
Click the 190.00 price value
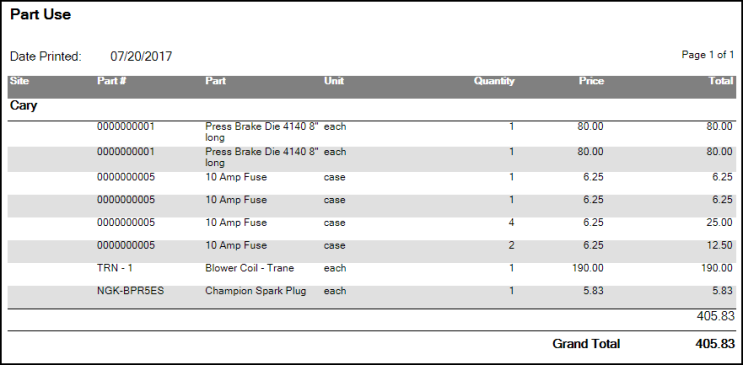coord(588,268)
